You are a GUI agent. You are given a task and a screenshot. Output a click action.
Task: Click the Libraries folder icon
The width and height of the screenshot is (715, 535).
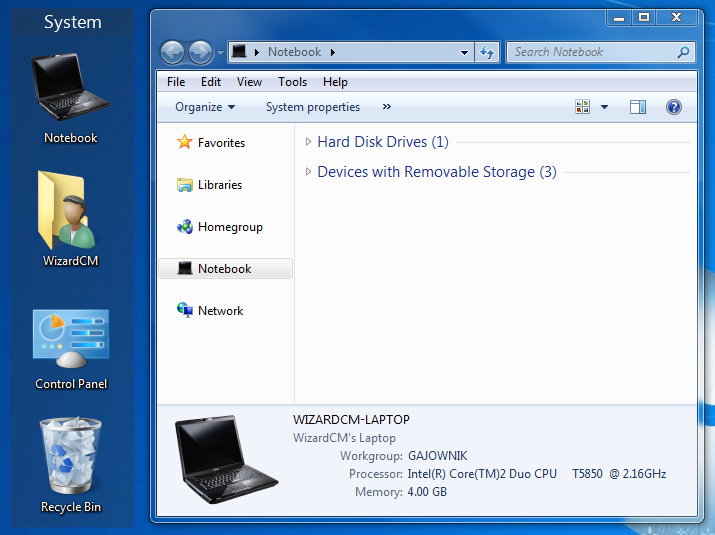point(185,185)
